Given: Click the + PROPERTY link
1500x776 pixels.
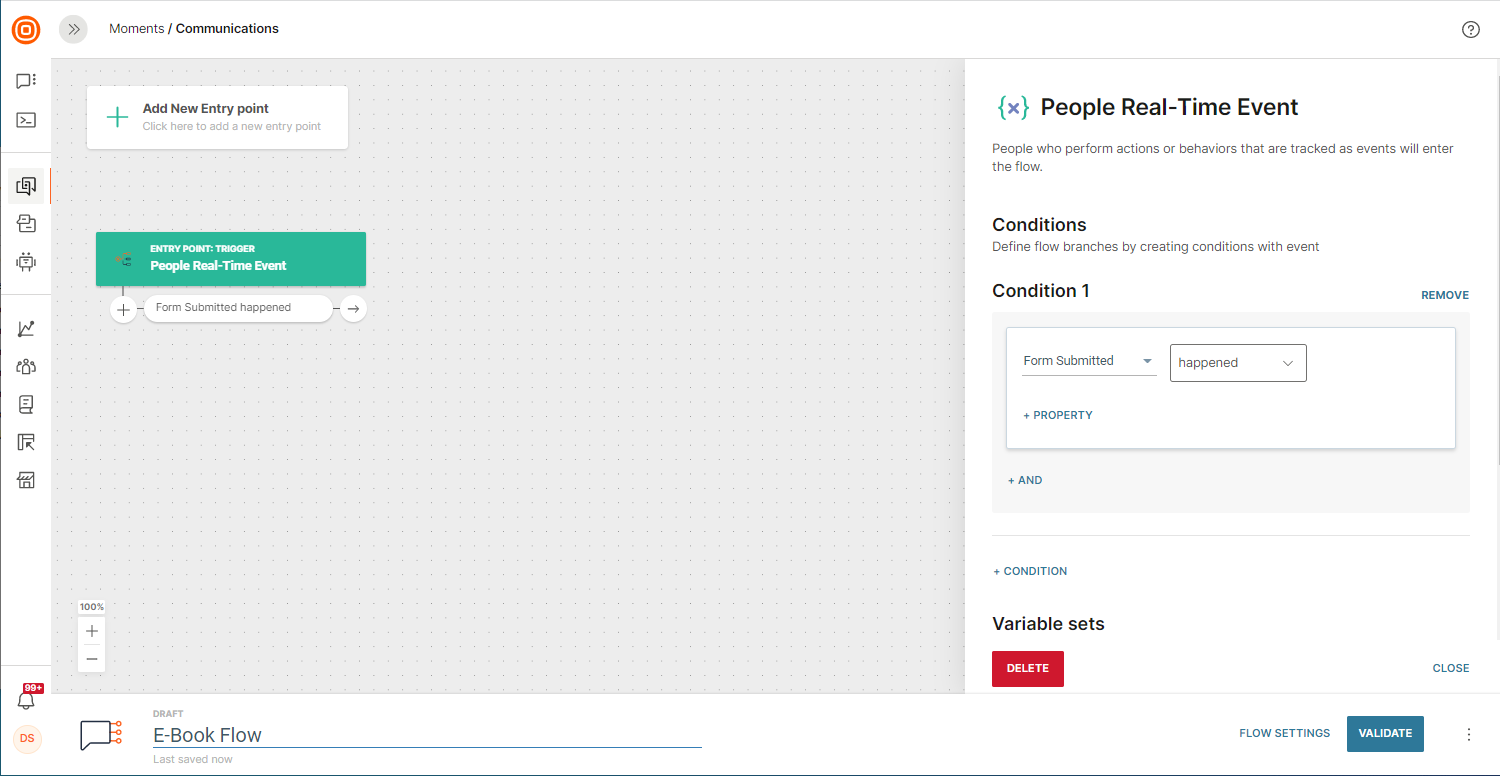Looking at the screenshot, I should (1057, 415).
